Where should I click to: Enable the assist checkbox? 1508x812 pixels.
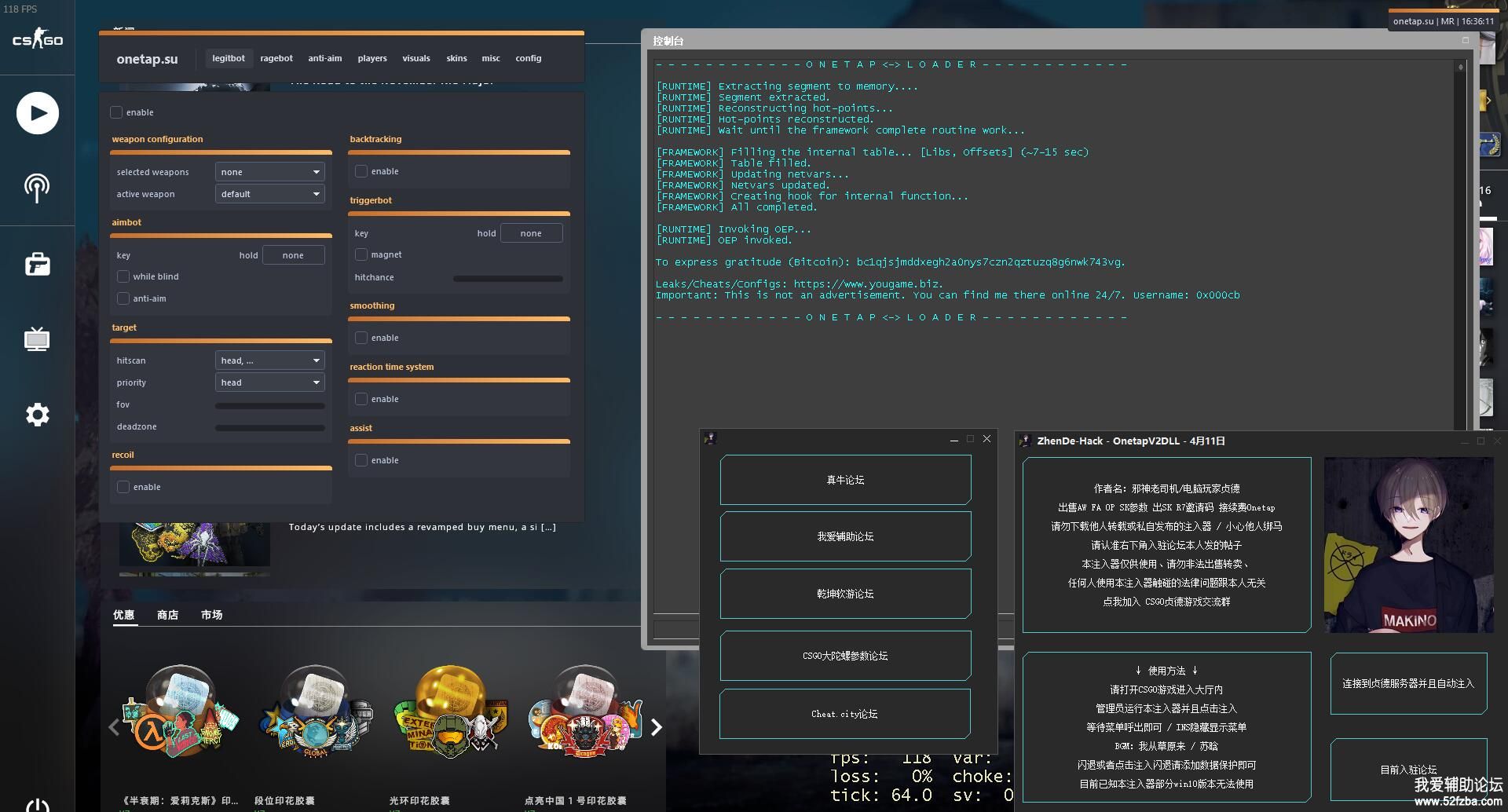point(361,460)
